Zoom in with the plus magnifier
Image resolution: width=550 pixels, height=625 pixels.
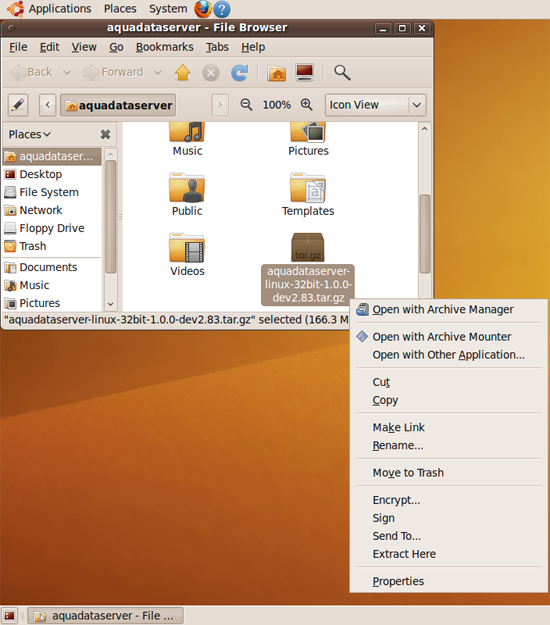tap(306, 105)
